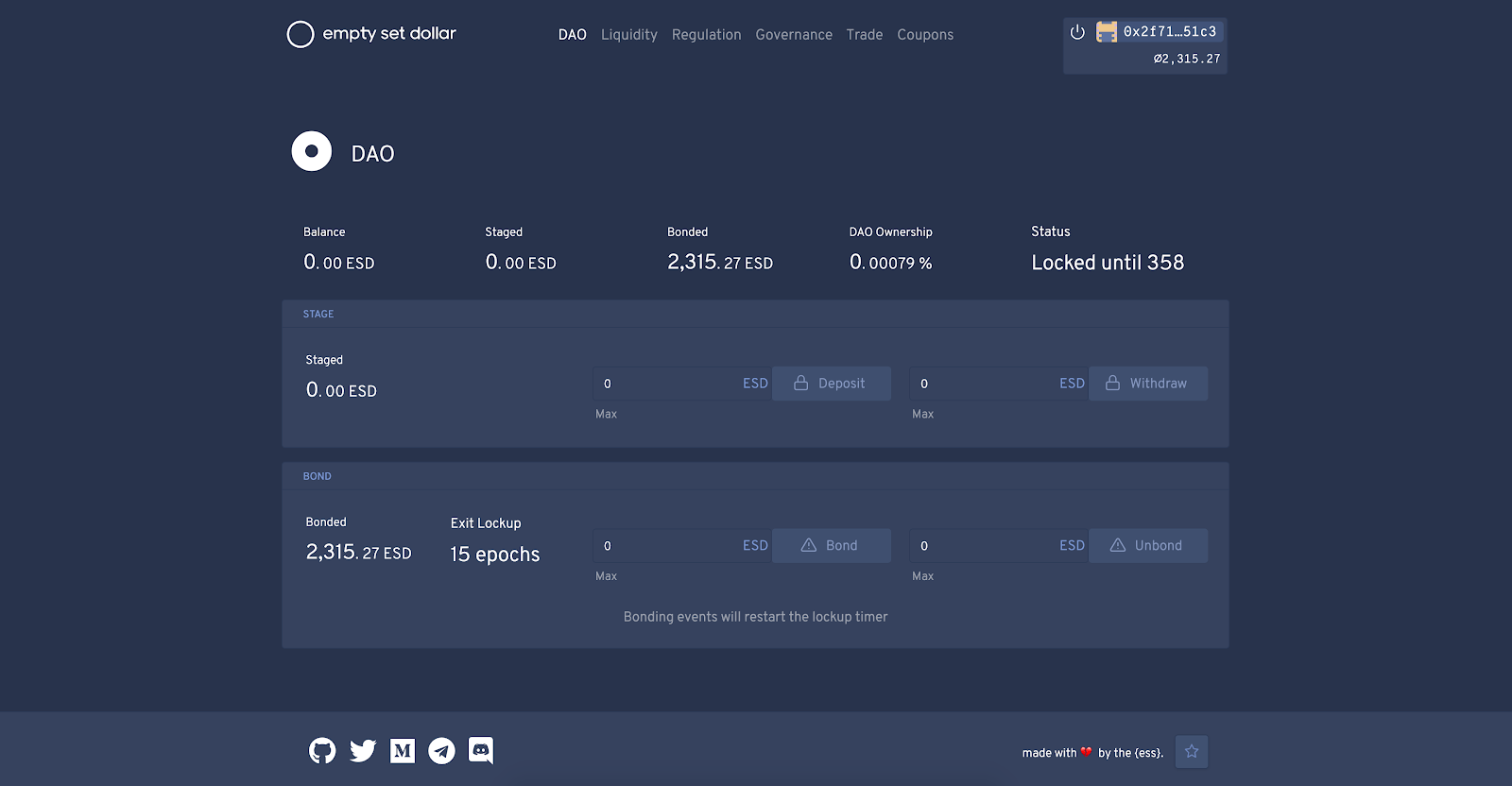Image resolution: width=1512 pixels, height=786 pixels.
Task: Open the Telegram icon link
Action: (441, 751)
